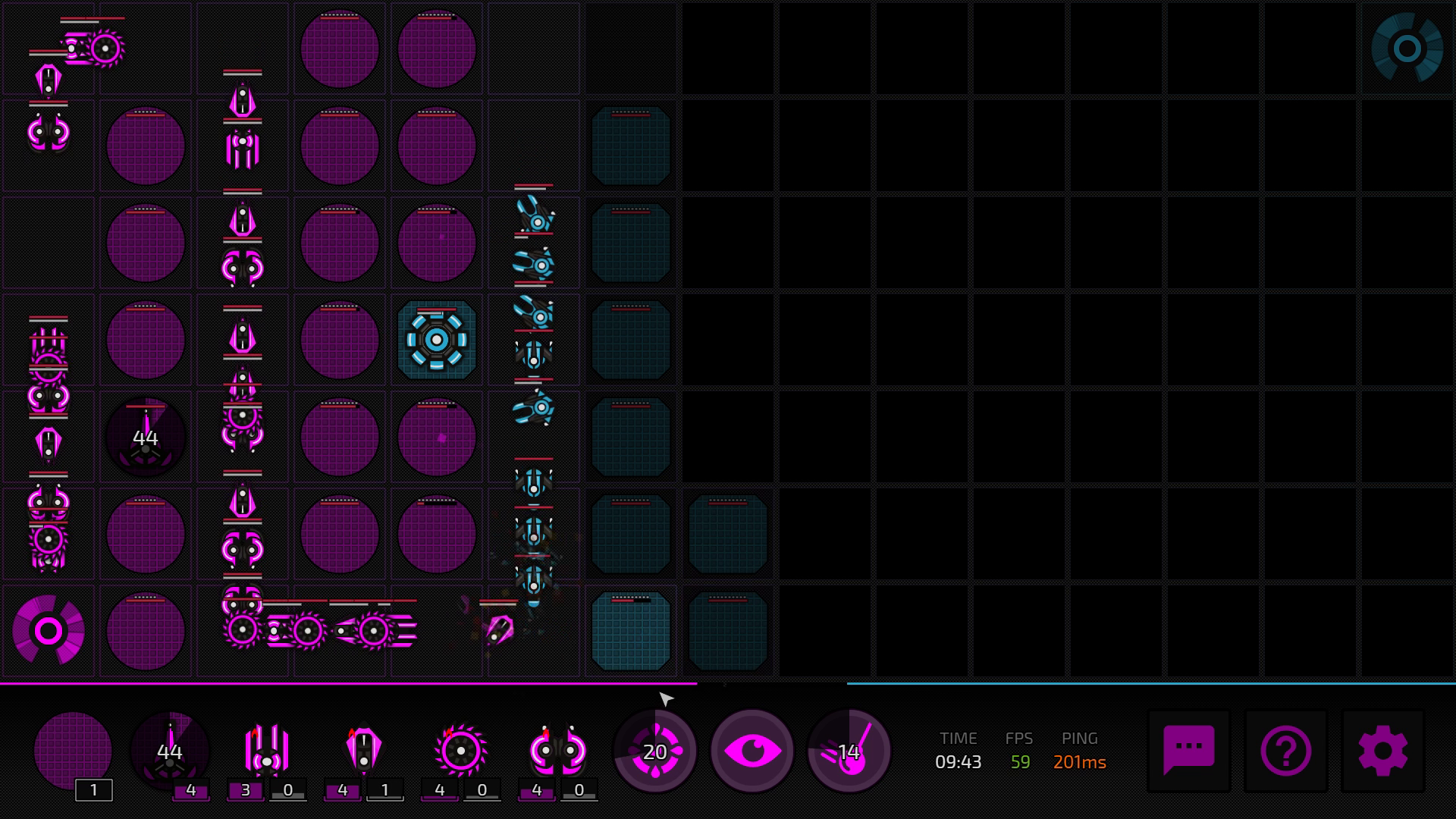Open the settings gear button
This screenshot has width=1456, height=819.
(x=1382, y=751)
